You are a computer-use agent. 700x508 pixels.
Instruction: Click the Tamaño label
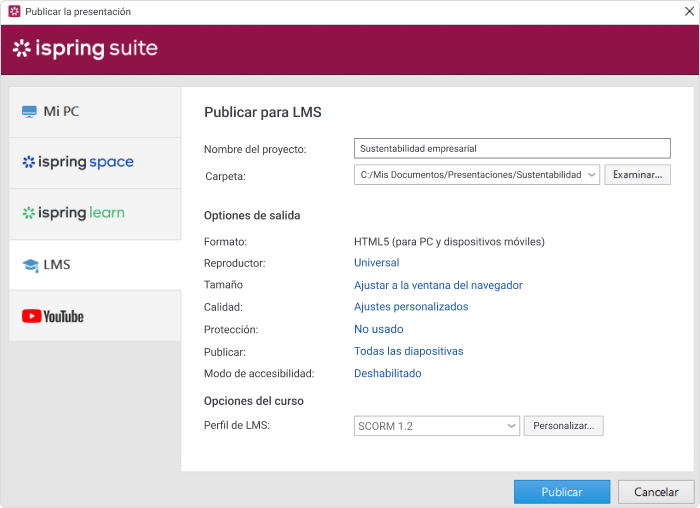pos(223,285)
